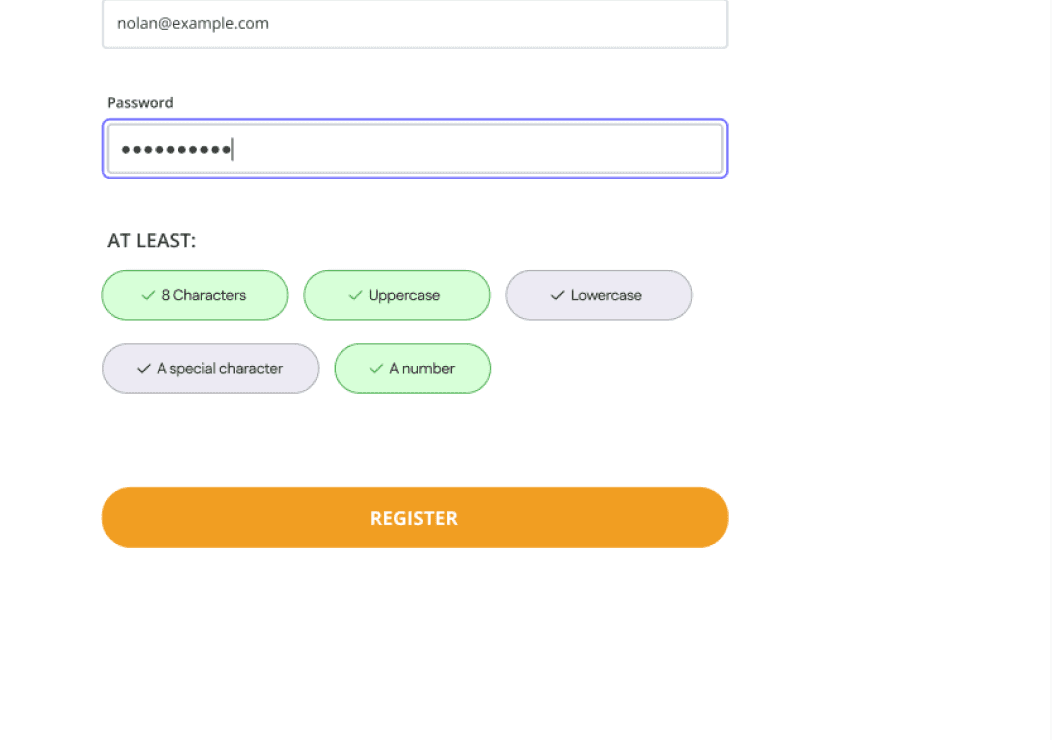This screenshot has width=1052, height=740.
Task: Select the 8 Characters requirement chip
Action: pos(195,295)
